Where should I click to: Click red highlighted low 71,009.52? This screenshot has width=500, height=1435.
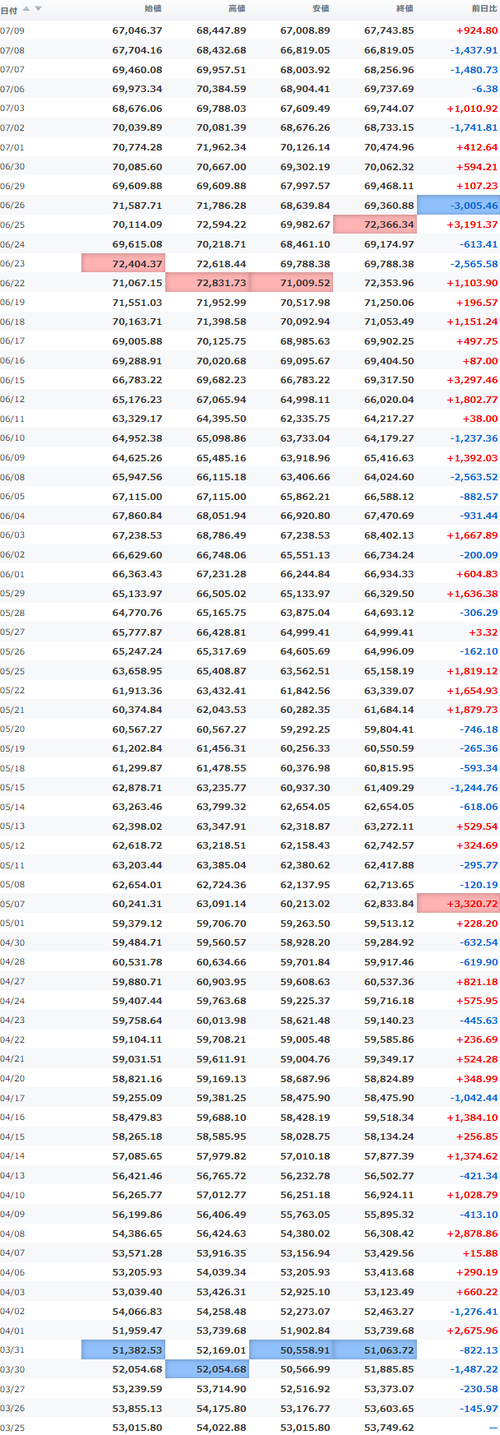[291, 283]
